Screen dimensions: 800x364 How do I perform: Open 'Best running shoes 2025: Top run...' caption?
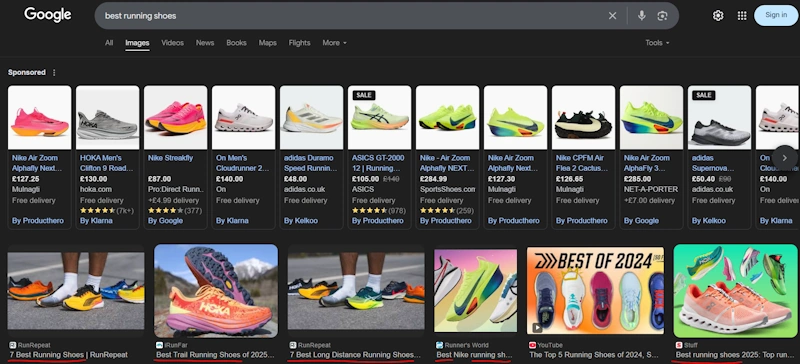click(x=735, y=354)
